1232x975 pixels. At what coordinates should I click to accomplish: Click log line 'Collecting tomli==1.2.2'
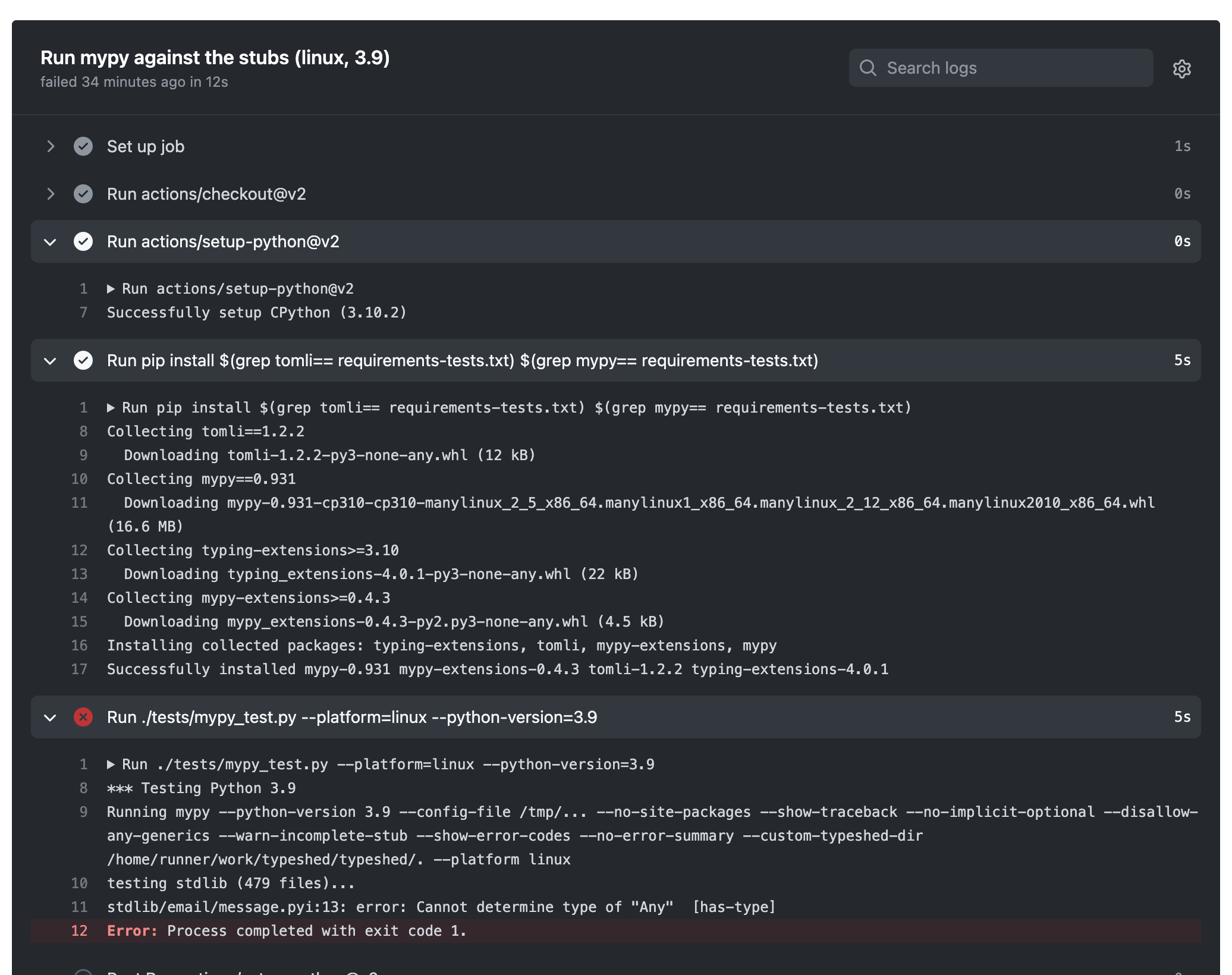click(206, 432)
